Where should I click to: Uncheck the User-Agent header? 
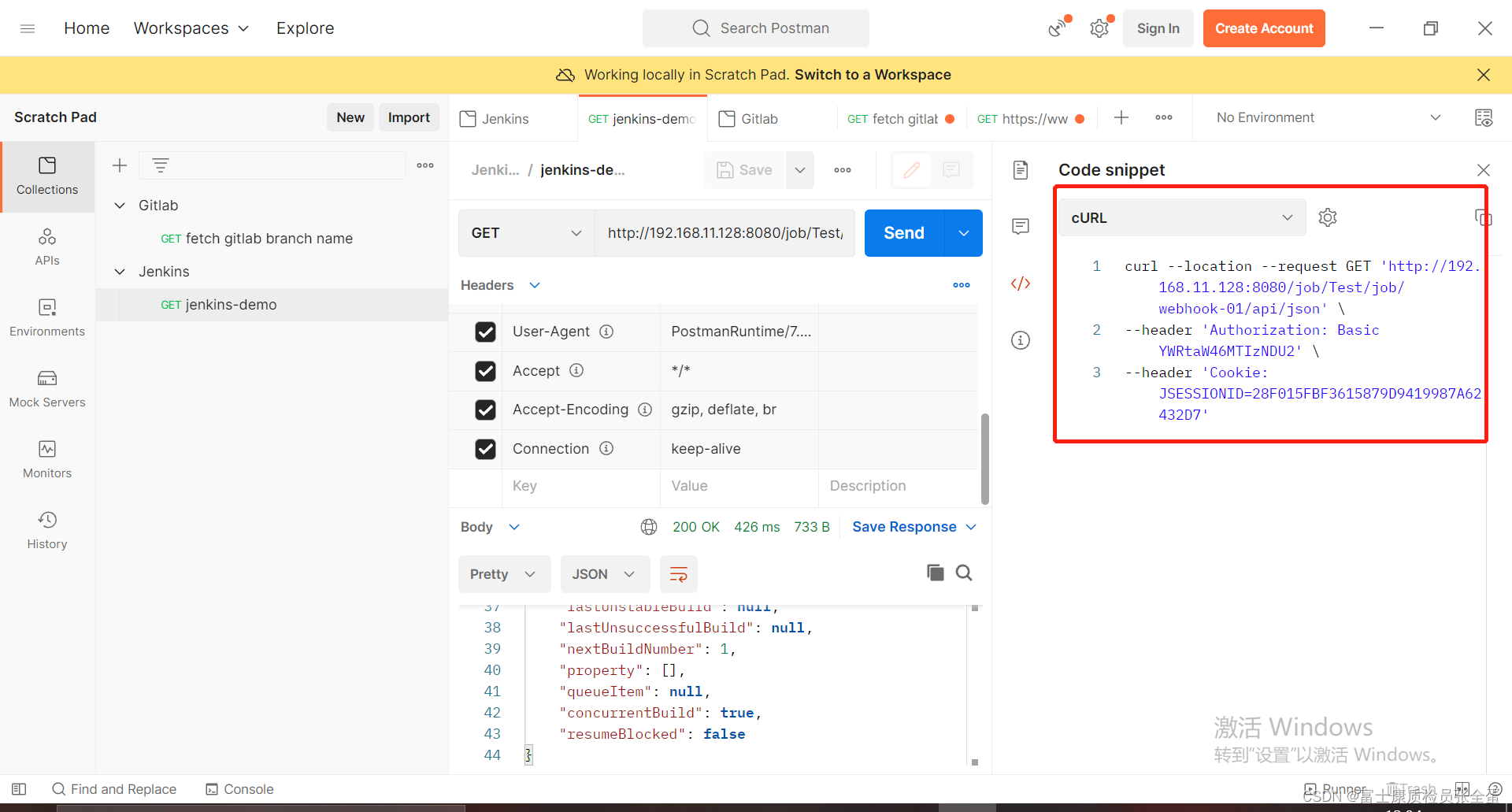coord(485,332)
